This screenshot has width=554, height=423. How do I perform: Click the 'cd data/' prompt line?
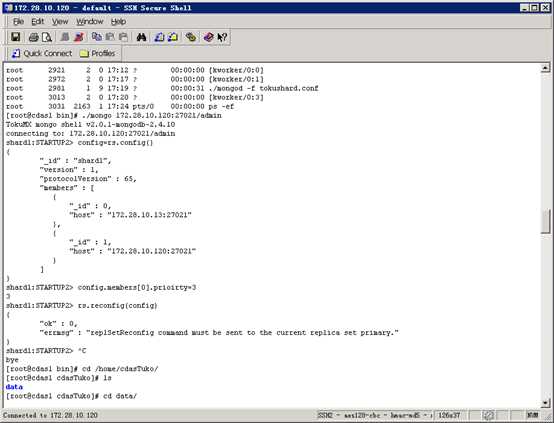tap(71, 396)
